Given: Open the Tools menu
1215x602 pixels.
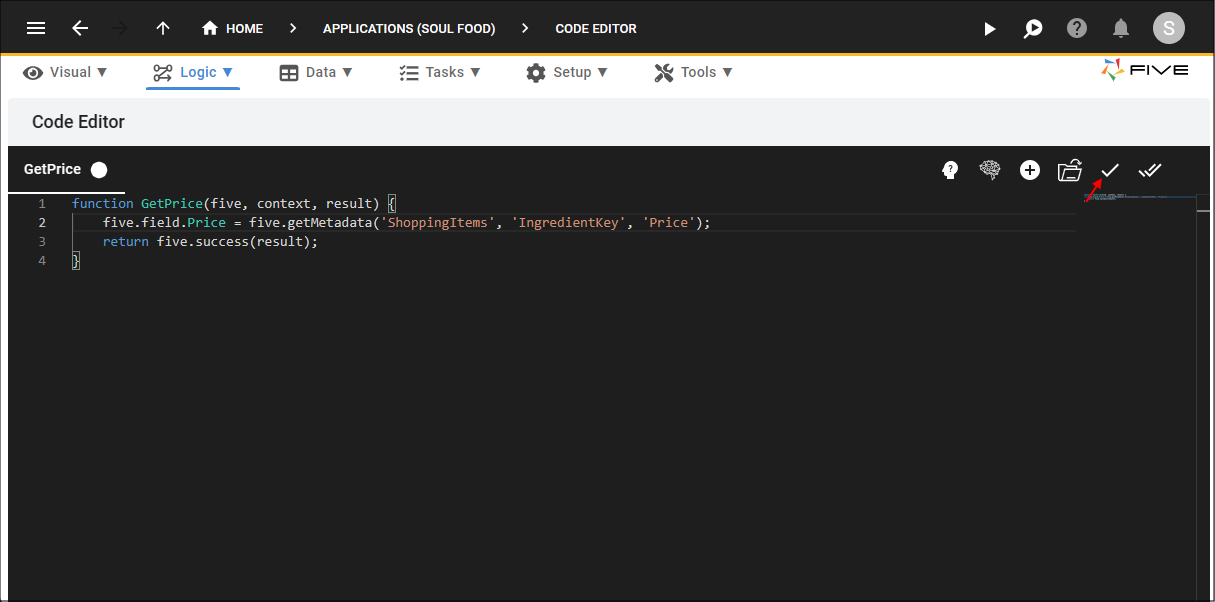Looking at the screenshot, I should point(694,72).
